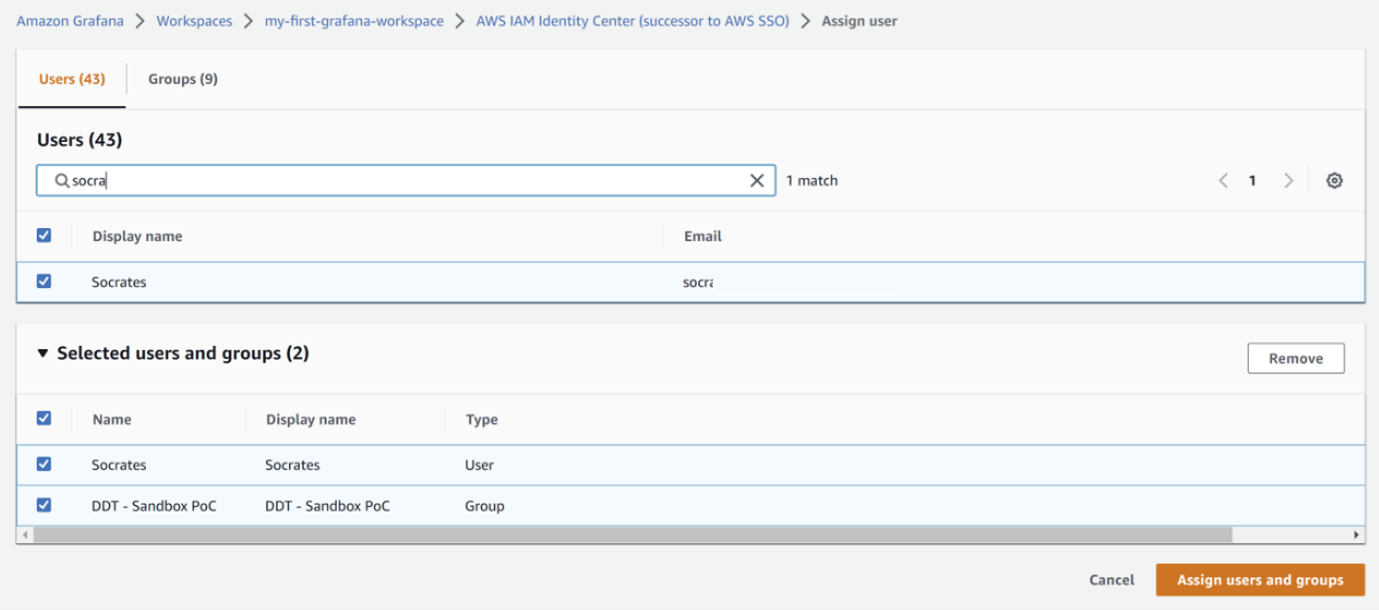The height and width of the screenshot is (610, 1379).
Task: Clear the search field with X icon
Action: click(x=757, y=181)
